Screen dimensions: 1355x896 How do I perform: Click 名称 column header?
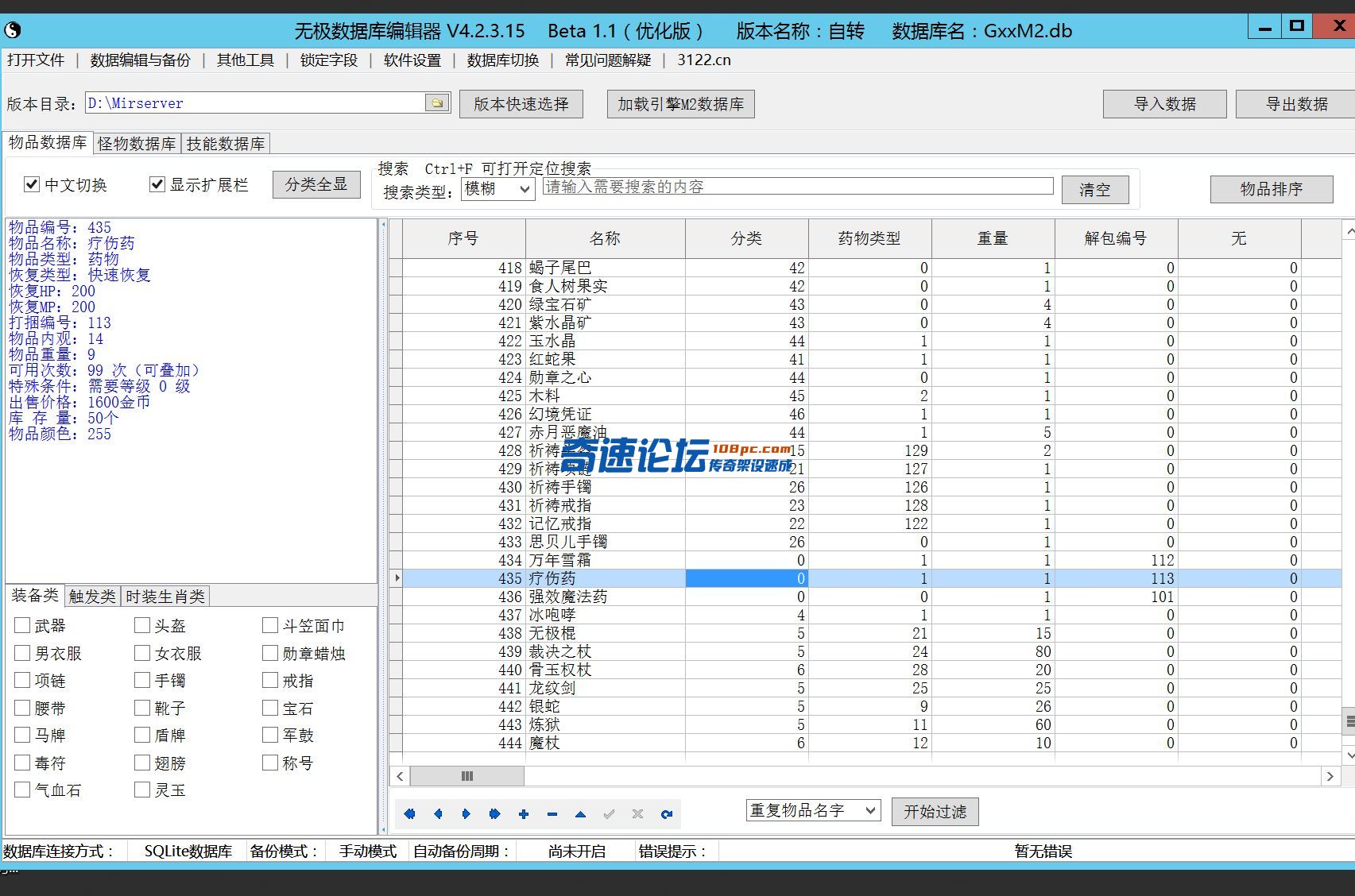coord(605,238)
